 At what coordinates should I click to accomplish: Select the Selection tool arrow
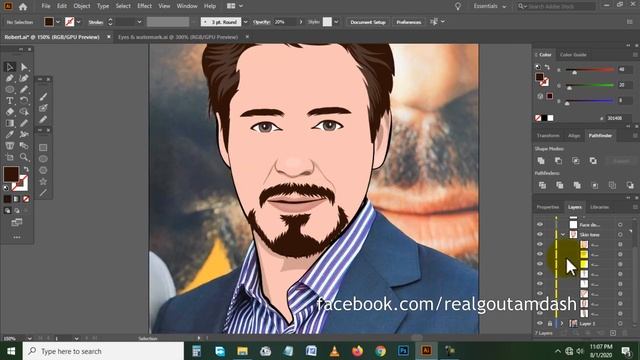point(10,67)
